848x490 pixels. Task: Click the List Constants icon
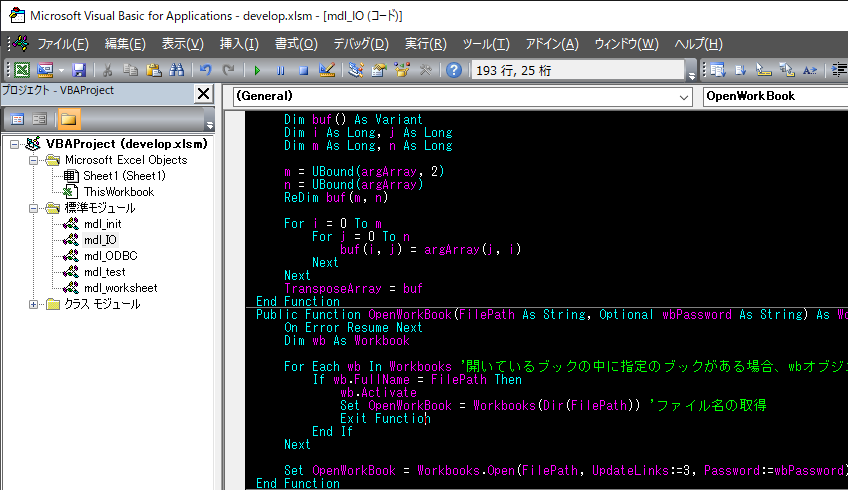[x=740, y=70]
